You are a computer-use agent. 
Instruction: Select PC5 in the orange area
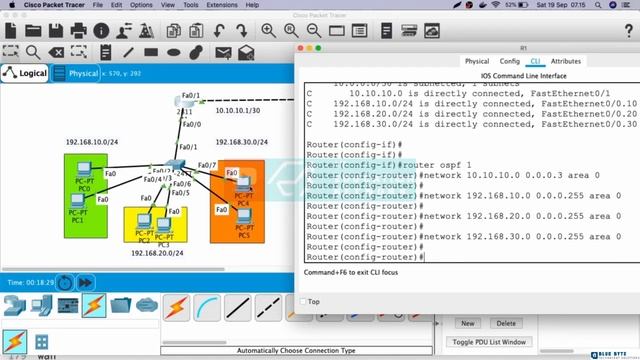(x=244, y=217)
